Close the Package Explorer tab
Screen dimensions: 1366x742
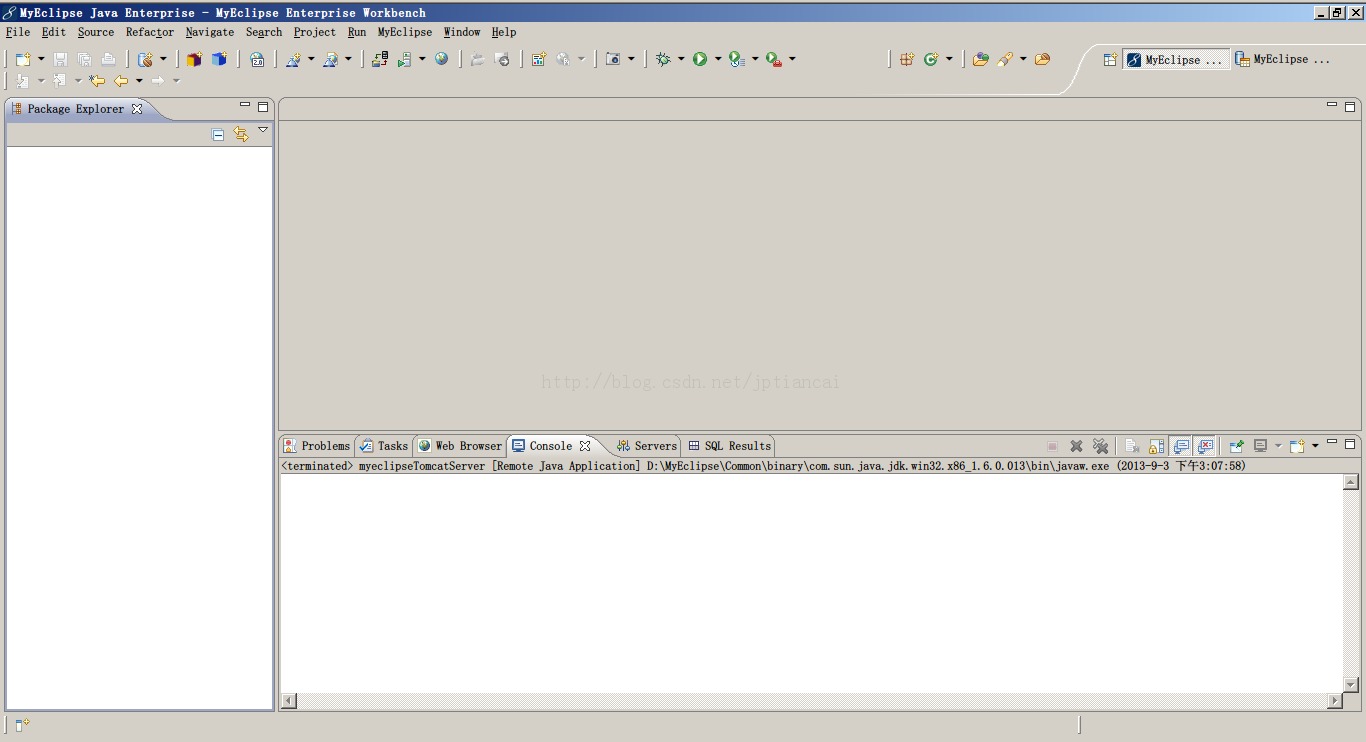137,109
